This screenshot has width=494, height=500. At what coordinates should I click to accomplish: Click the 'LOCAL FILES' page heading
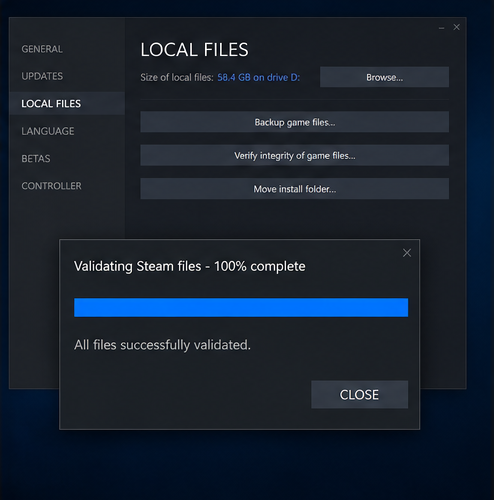point(194,50)
